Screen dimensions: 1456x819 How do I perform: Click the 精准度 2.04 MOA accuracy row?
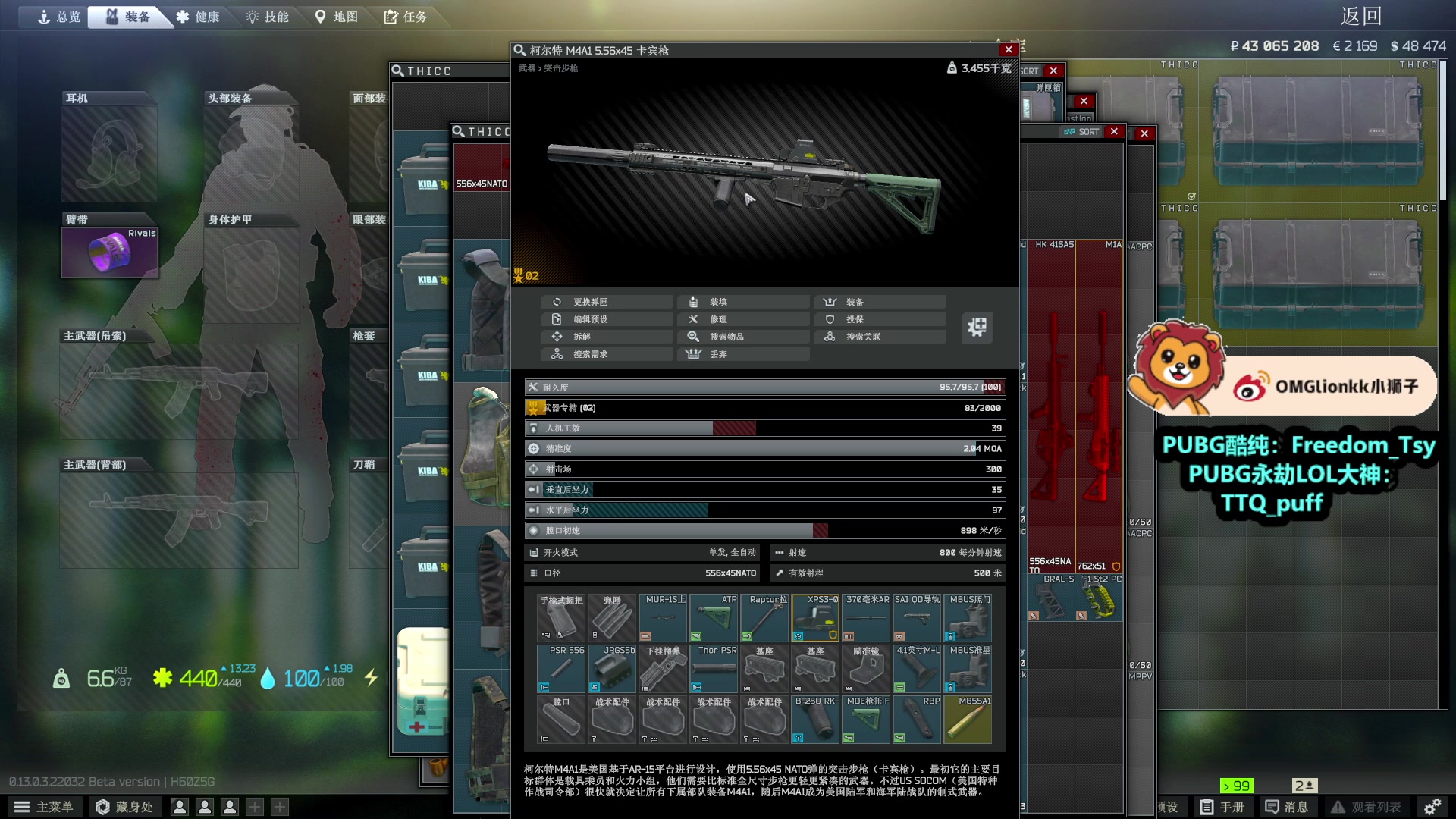pos(765,449)
